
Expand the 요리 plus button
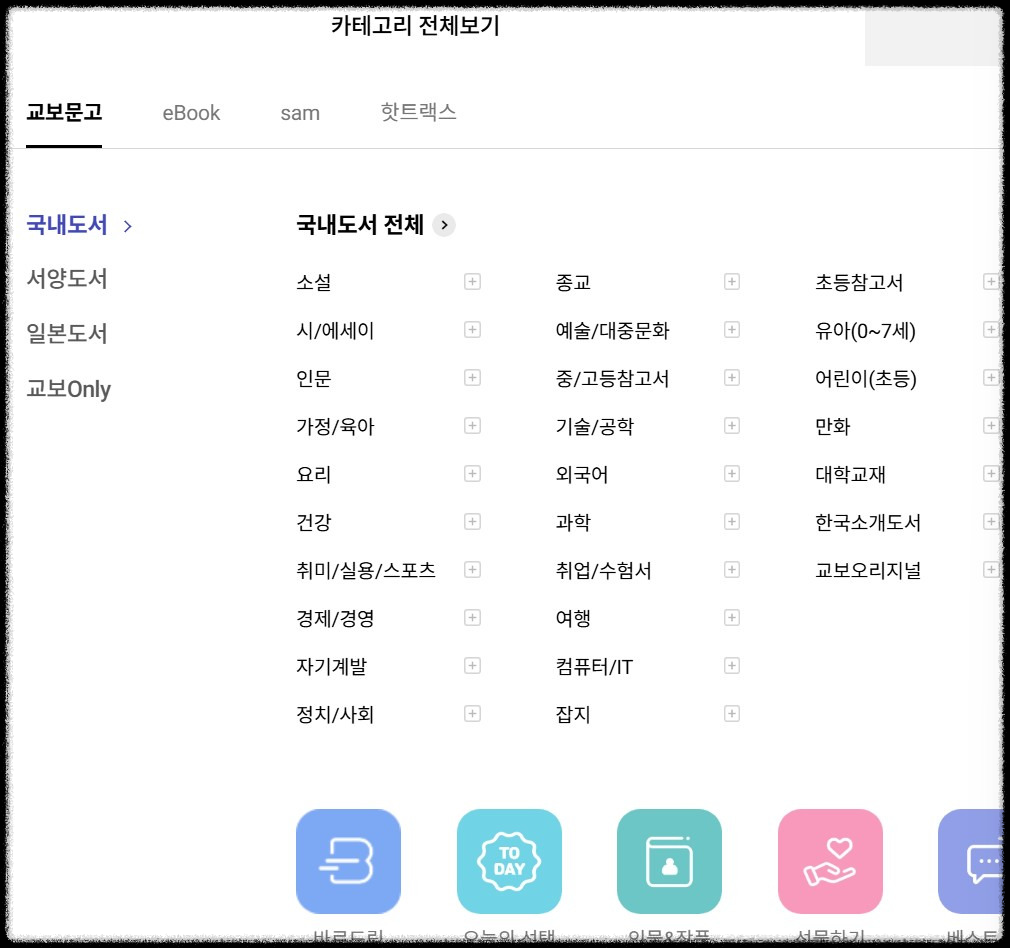point(472,474)
